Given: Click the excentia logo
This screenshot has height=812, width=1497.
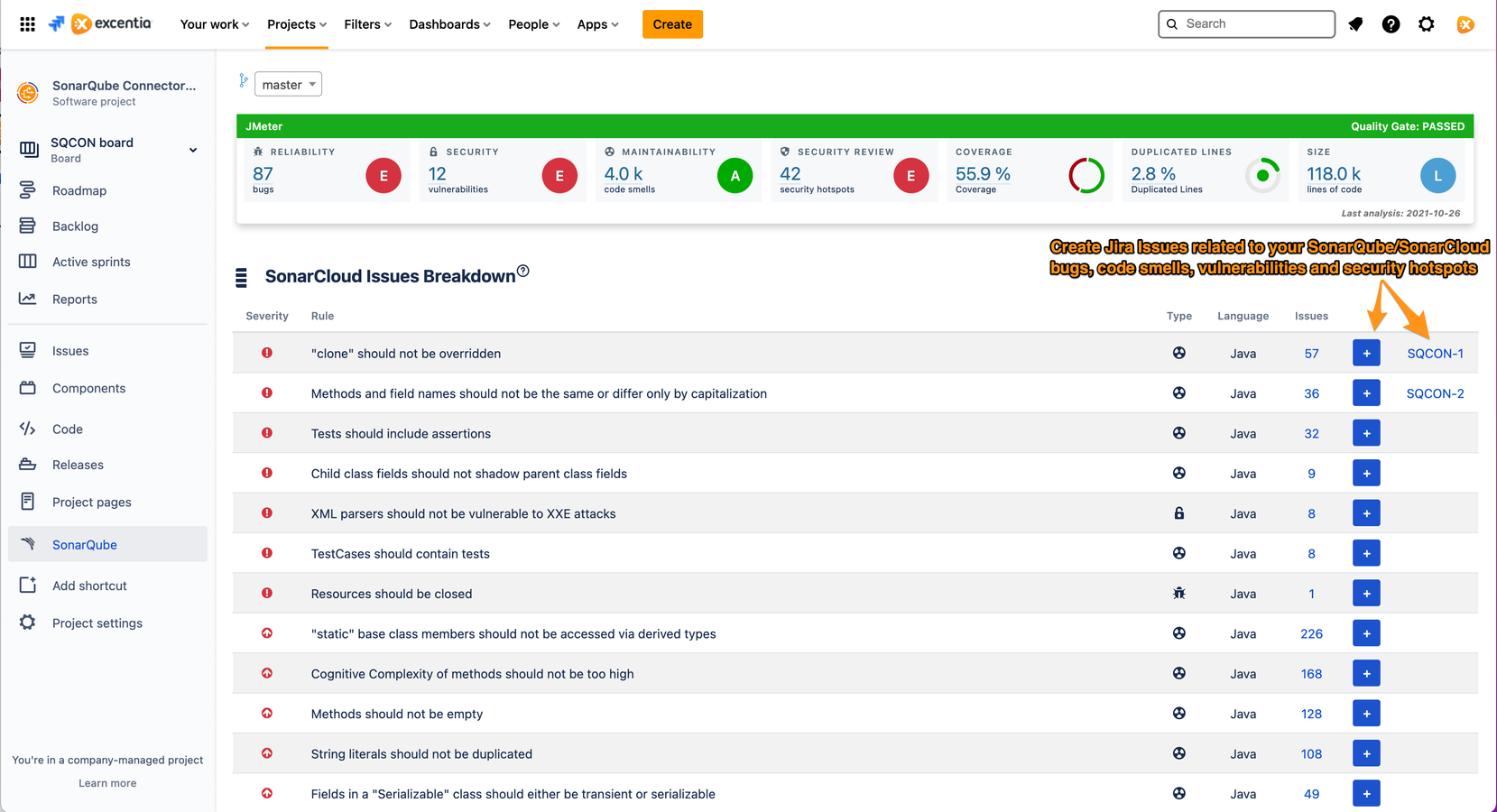Looking at the screenshot, I should pos(111,23).
